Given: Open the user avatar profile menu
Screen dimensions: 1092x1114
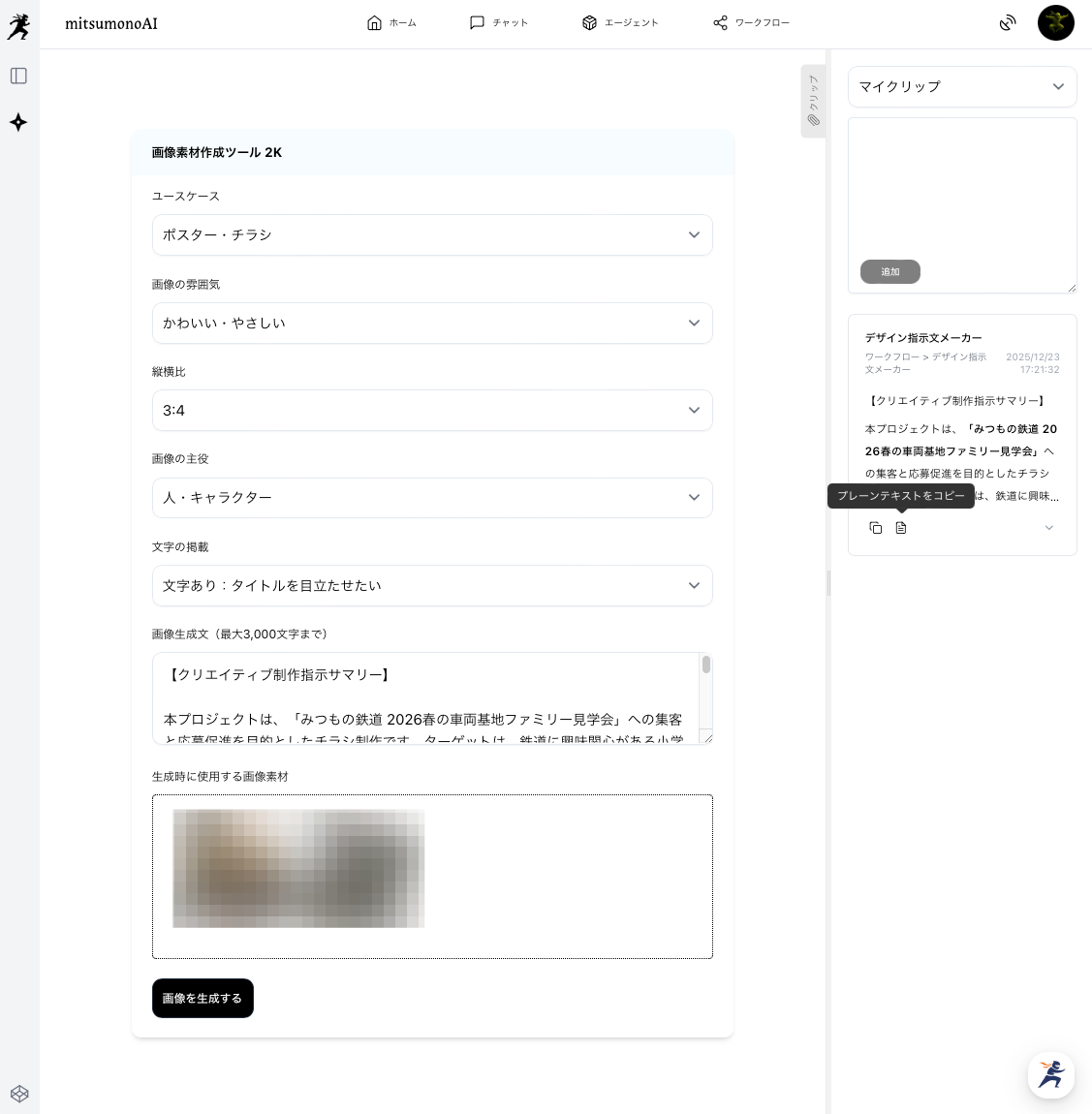Looking at the screenshot, I should click(1055, 23).
